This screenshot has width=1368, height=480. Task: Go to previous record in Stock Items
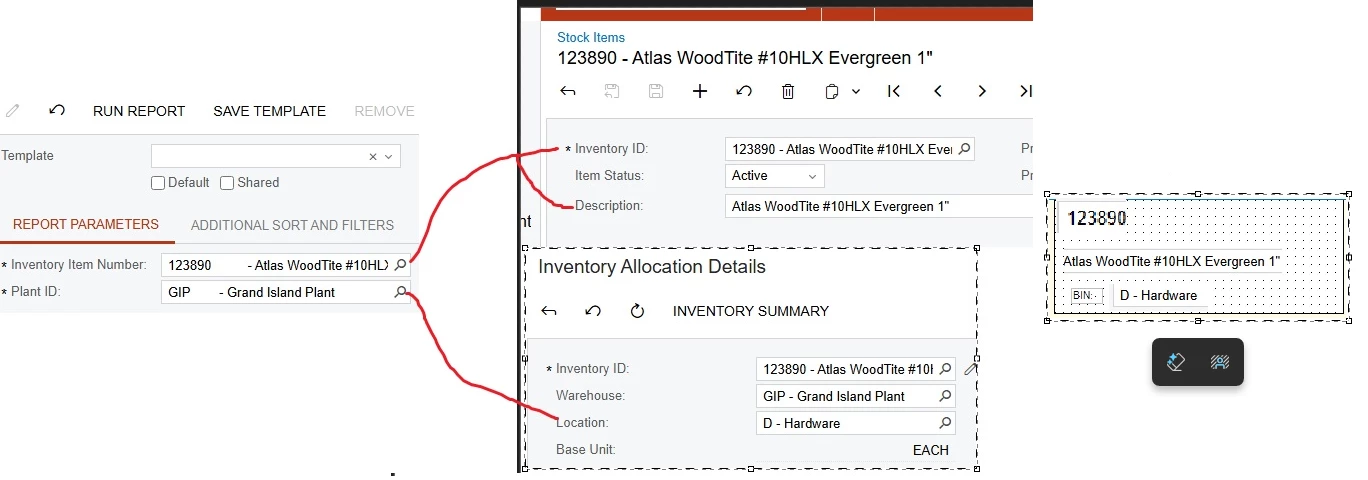[x=938, y=91]
